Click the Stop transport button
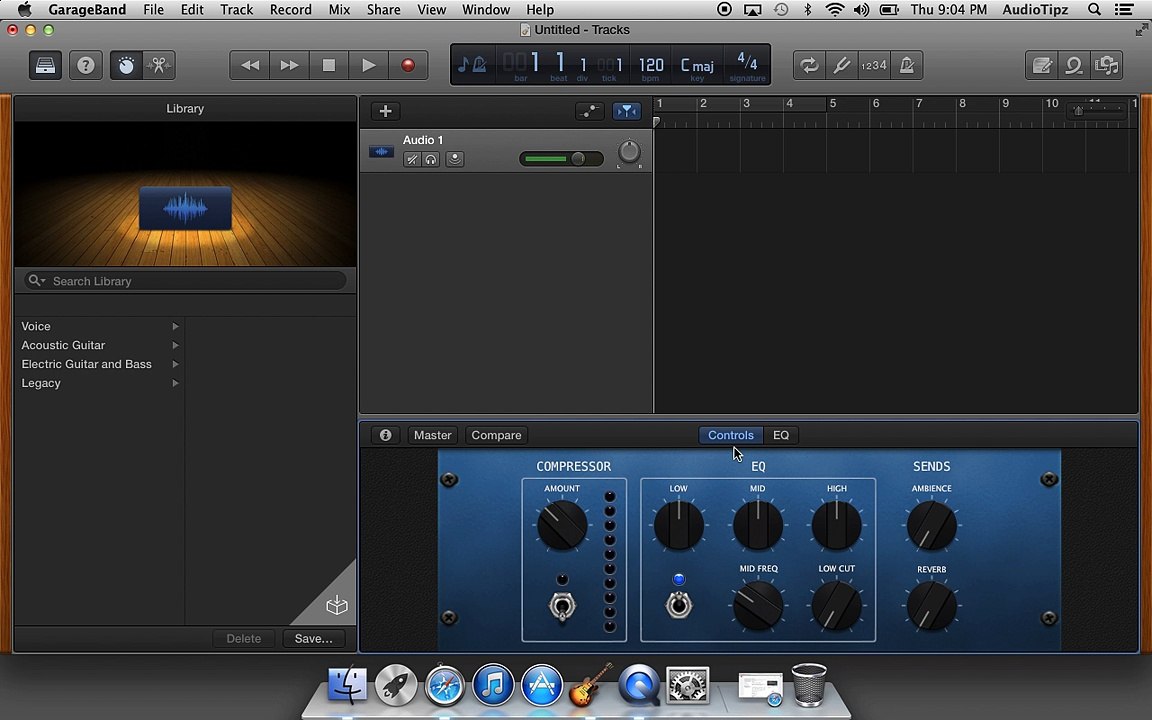The width and height of the screenshot is (1152, 720). point(329,65)
